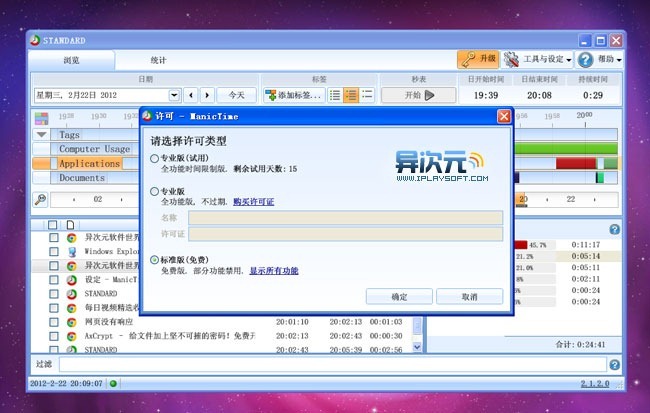This screenshot has height=413, width=650.
Task: Select the Computer Usage timeline
Action: [95, 149]
